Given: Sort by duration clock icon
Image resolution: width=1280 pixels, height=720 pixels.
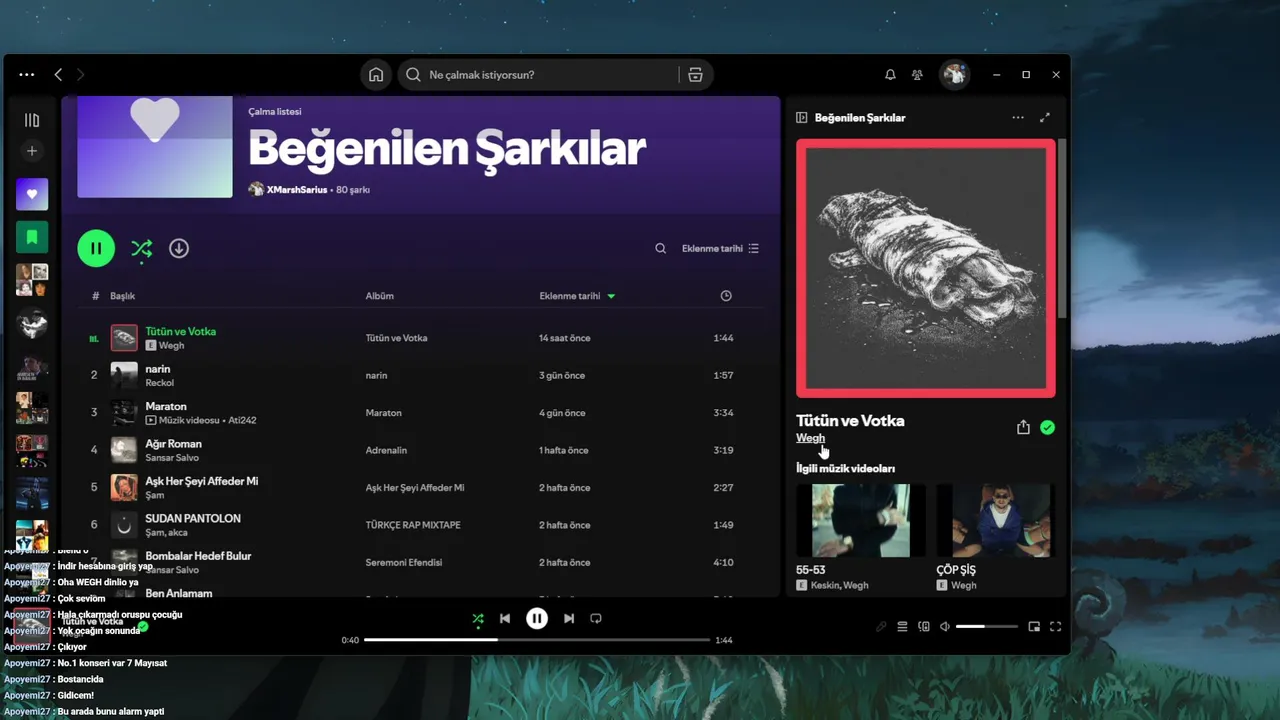Looking at the screenshot, I should coord(726,296).
